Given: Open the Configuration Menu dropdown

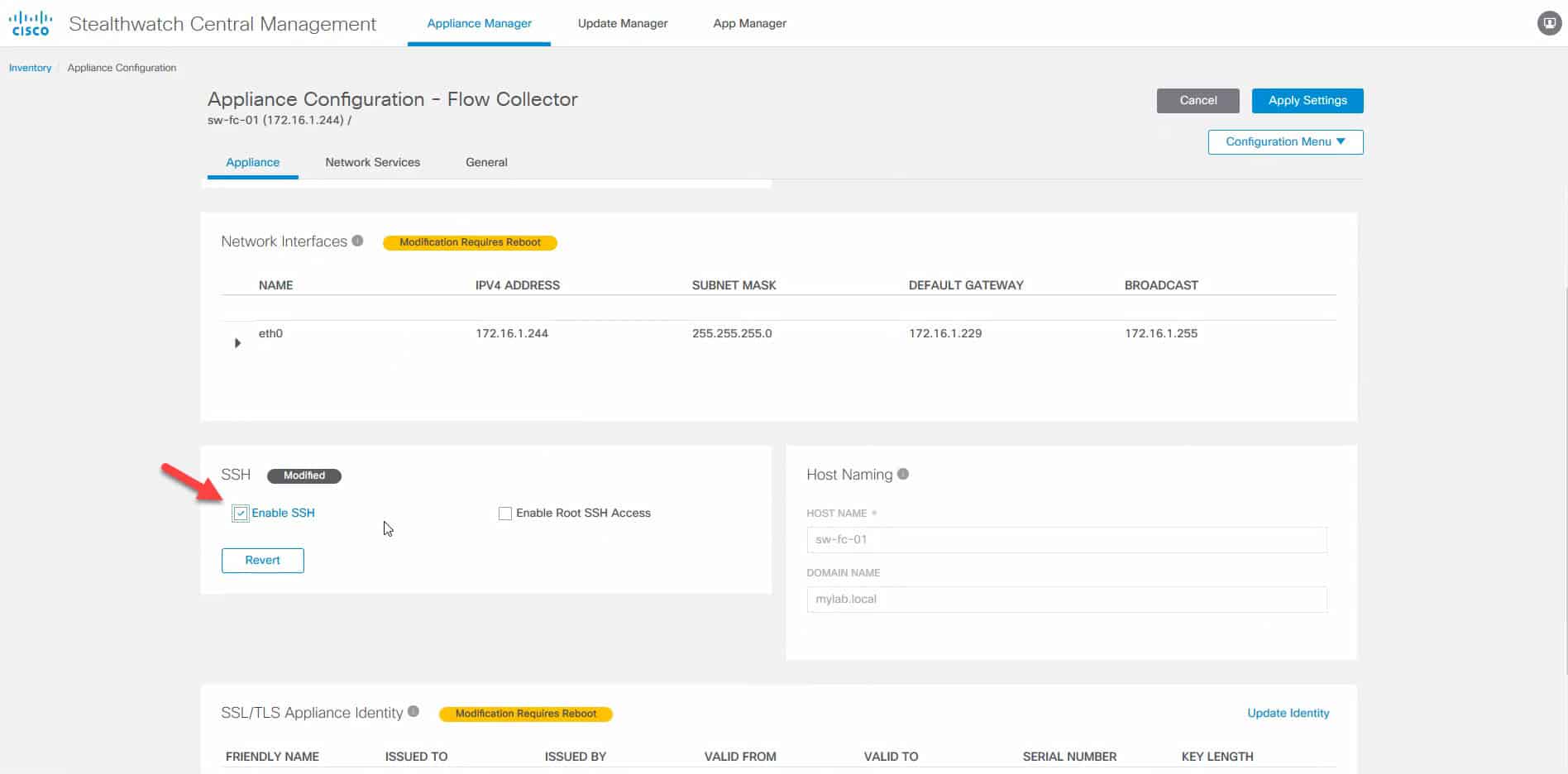Looking at the screenshot, I should point(1285,142).
